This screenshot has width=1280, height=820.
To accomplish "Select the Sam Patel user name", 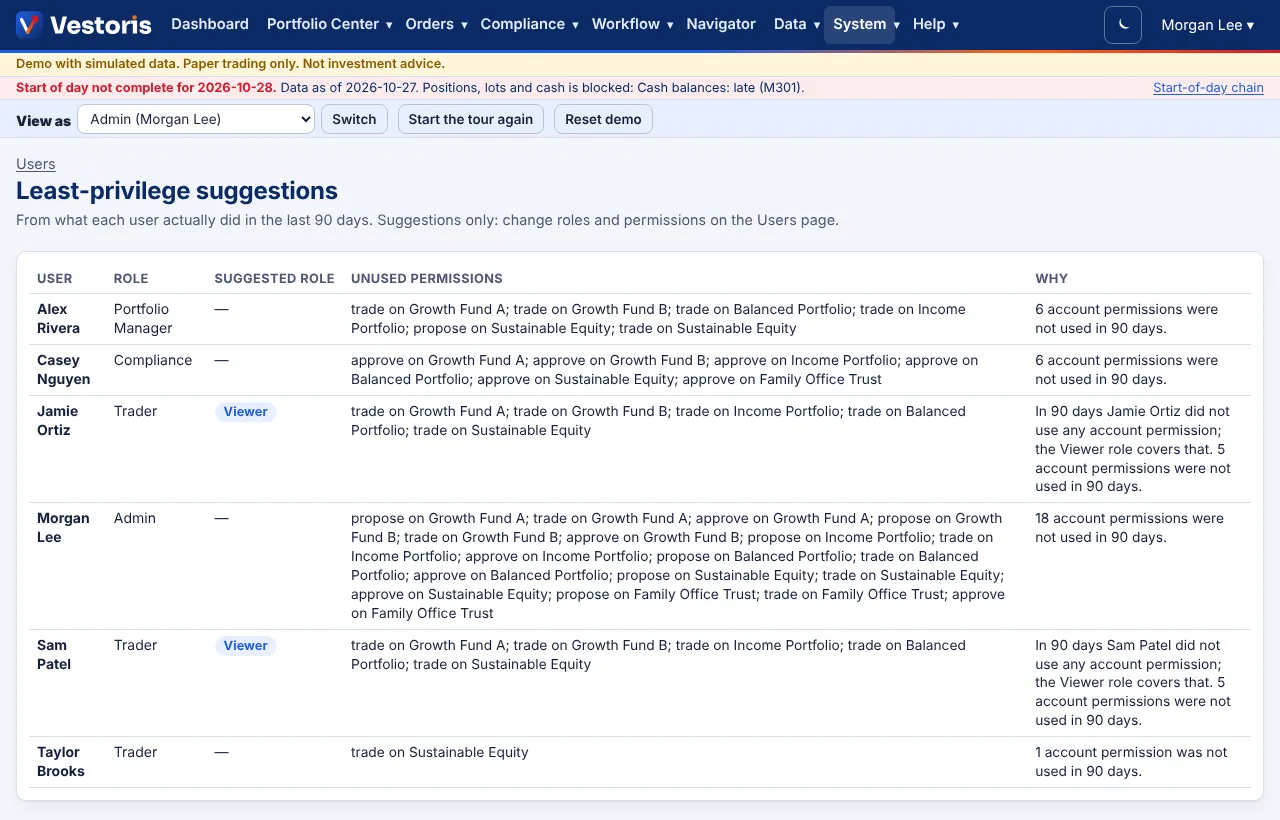I will tap(54, 655).
